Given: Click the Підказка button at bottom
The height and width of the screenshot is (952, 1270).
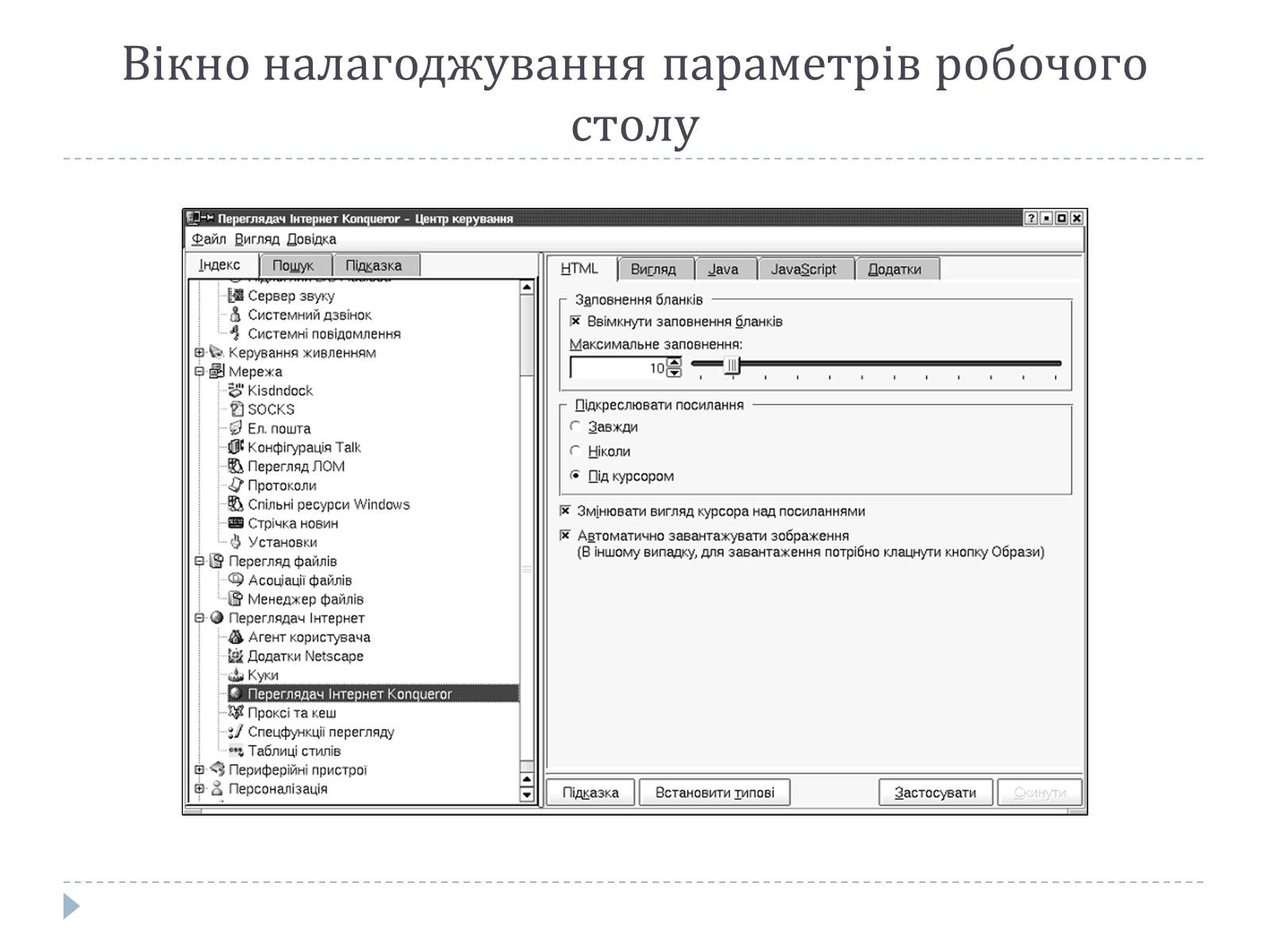Looking at the screenshot, I should point(591,793).
